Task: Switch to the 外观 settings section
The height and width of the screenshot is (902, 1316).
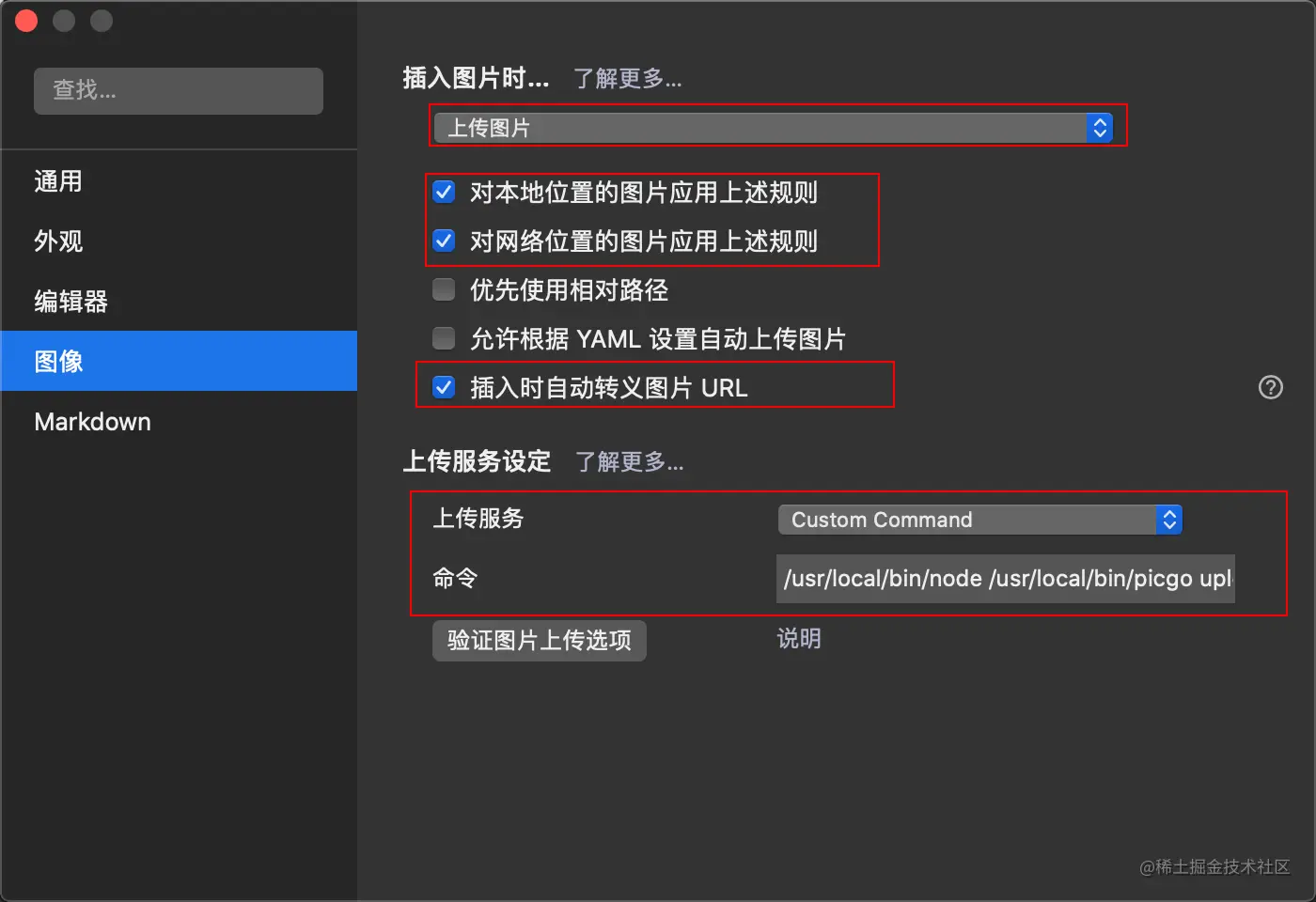Action: pyautogui.click(x=179, y=241)
